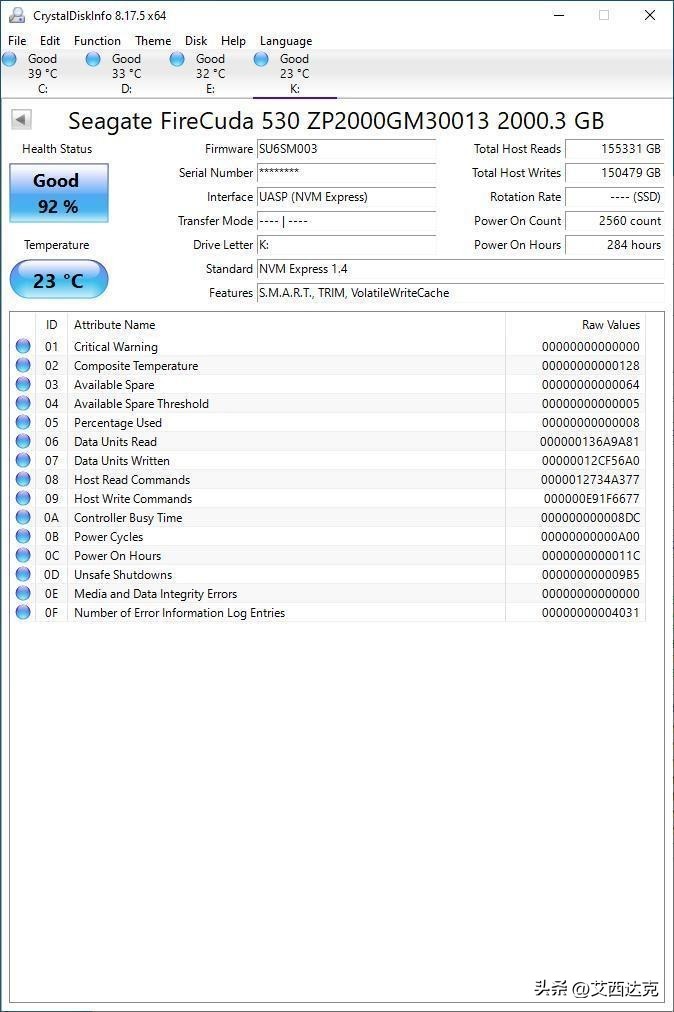The image size is (674, 1012).
Task: Click status orb for Host Write Commands
Action: (23, 498)
